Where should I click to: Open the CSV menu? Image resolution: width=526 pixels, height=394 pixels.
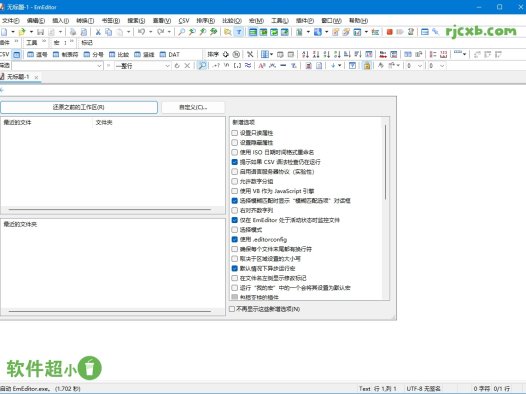(x=183, y=21)
